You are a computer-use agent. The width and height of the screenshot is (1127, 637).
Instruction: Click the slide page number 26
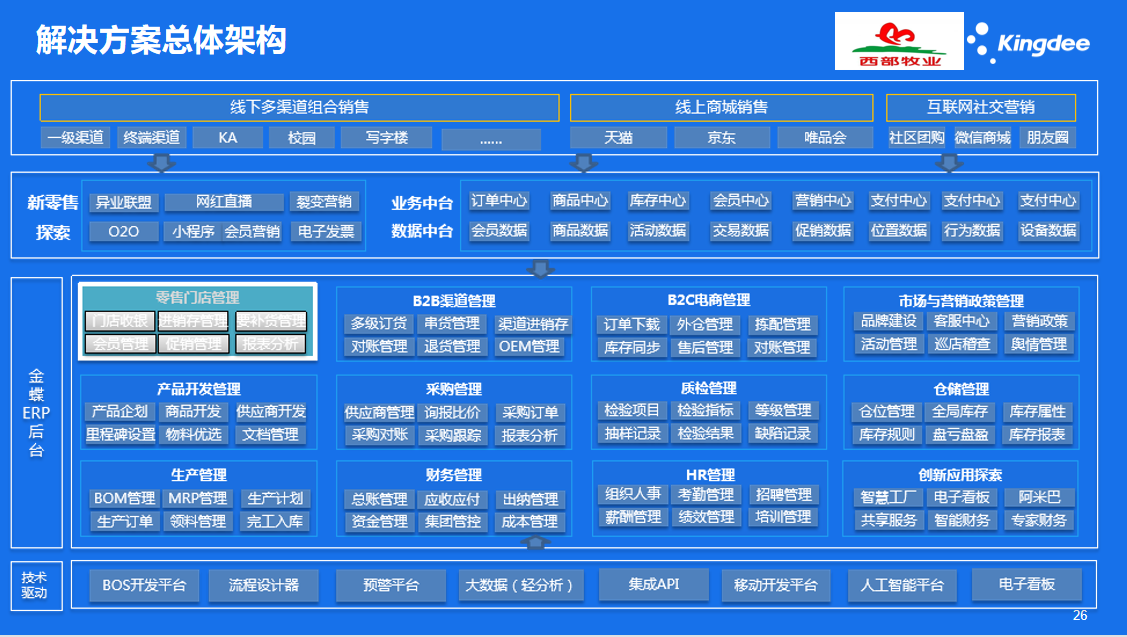coord(1079,616)
